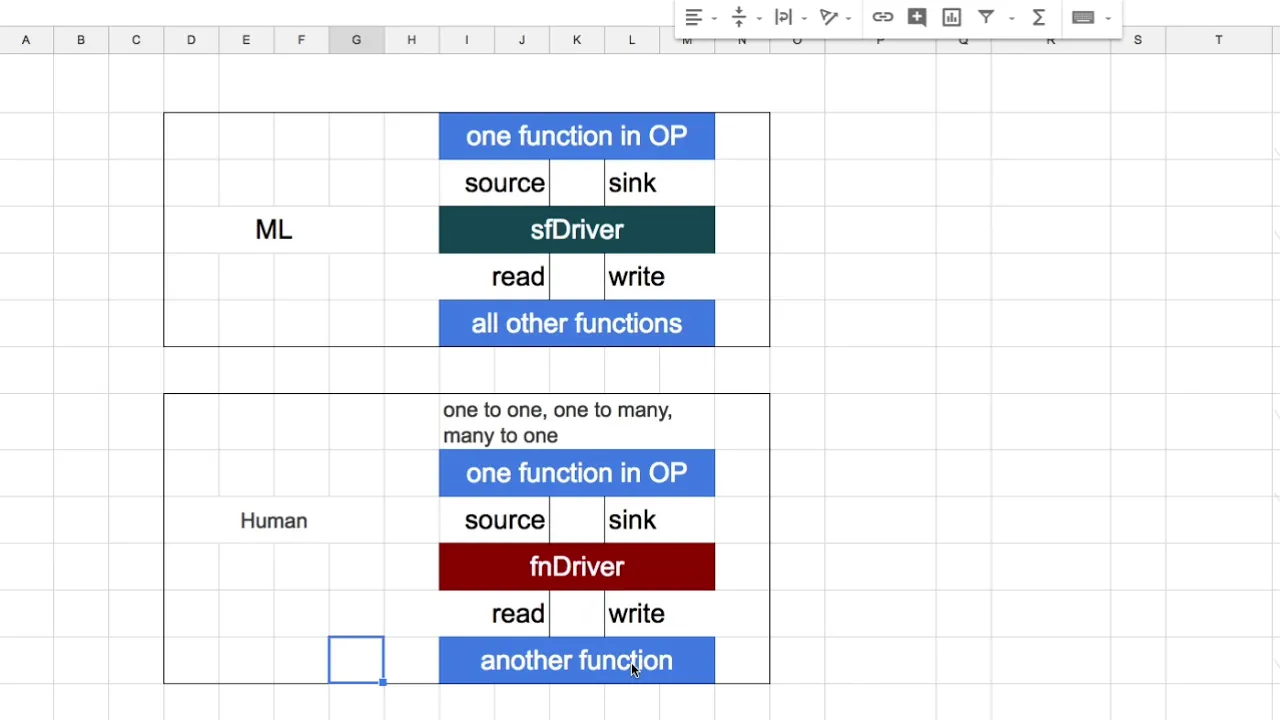Viewport: 1280px width, 720px height.
Task: Click the insert link icon
Action: (x=882, y=17)
